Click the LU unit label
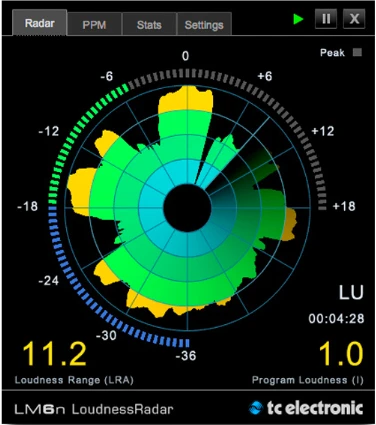The height and width of the screenshot is (425, 376). 351,292
